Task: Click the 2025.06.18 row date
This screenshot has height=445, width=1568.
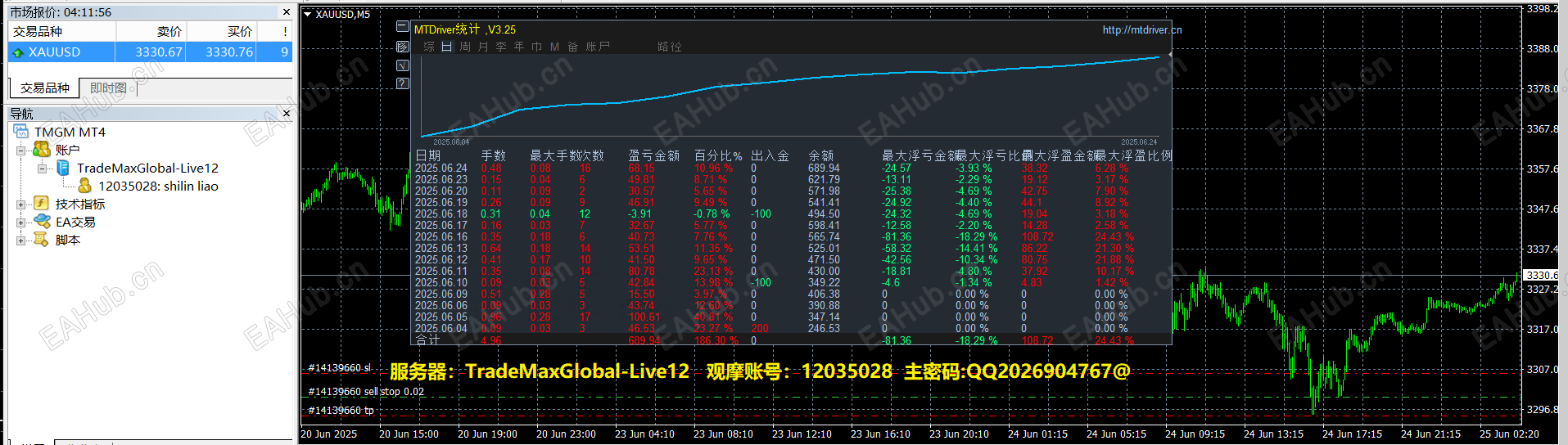Action: tap(441, 214)
